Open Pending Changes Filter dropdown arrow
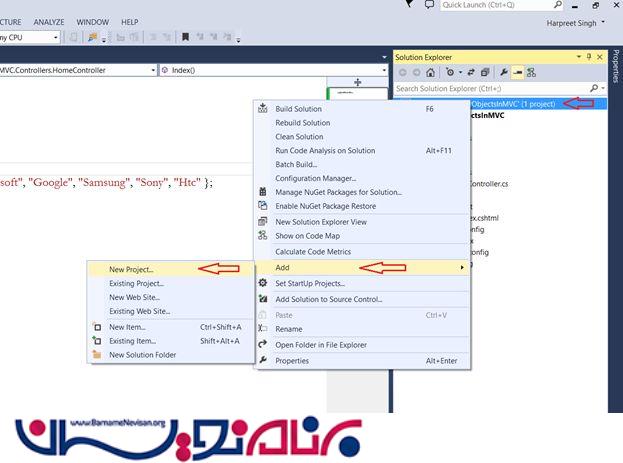The width and height of the screenshot is (623, 463). (460, 72)
